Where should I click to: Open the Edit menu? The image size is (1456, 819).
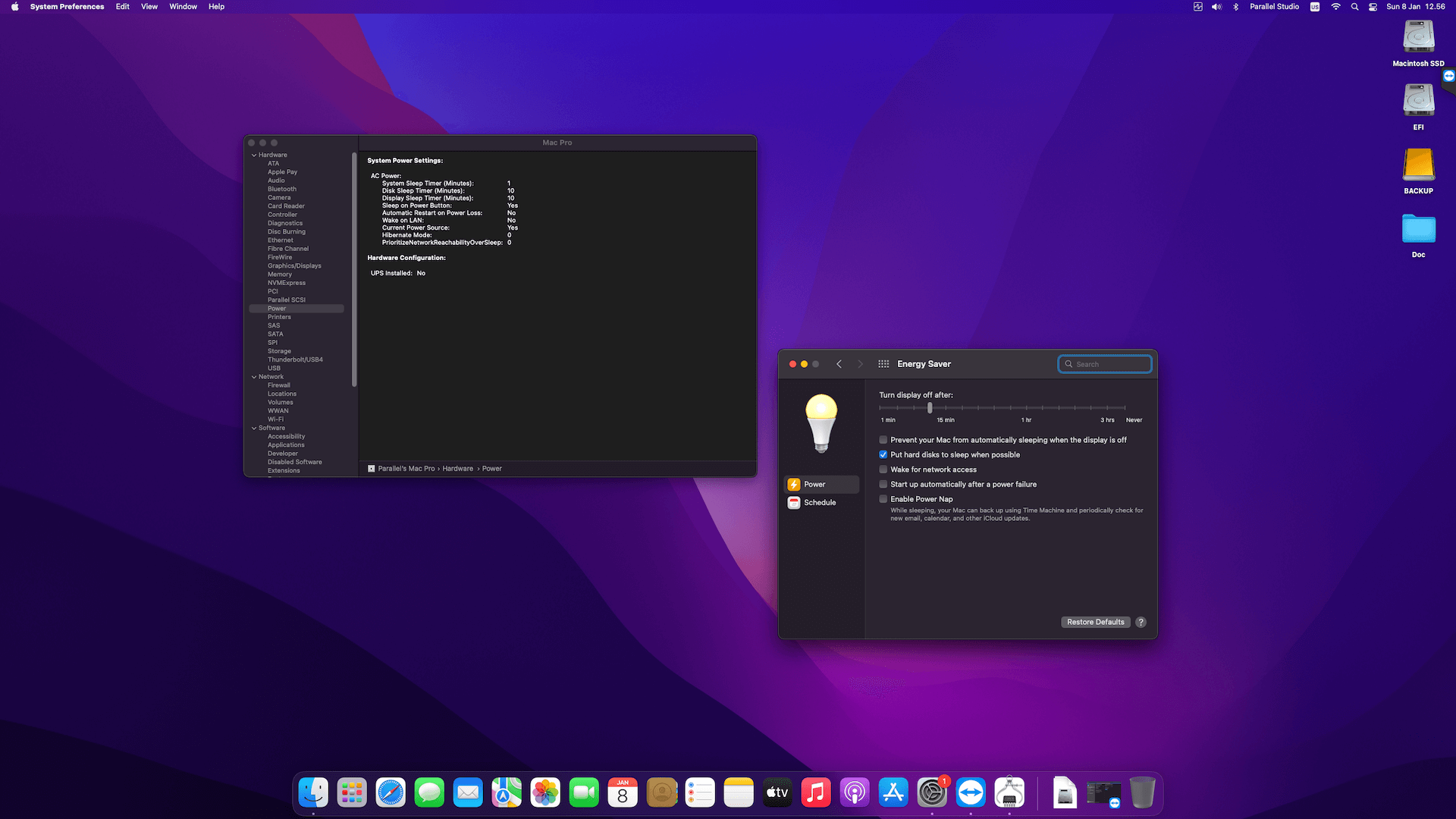pos(122,7)
